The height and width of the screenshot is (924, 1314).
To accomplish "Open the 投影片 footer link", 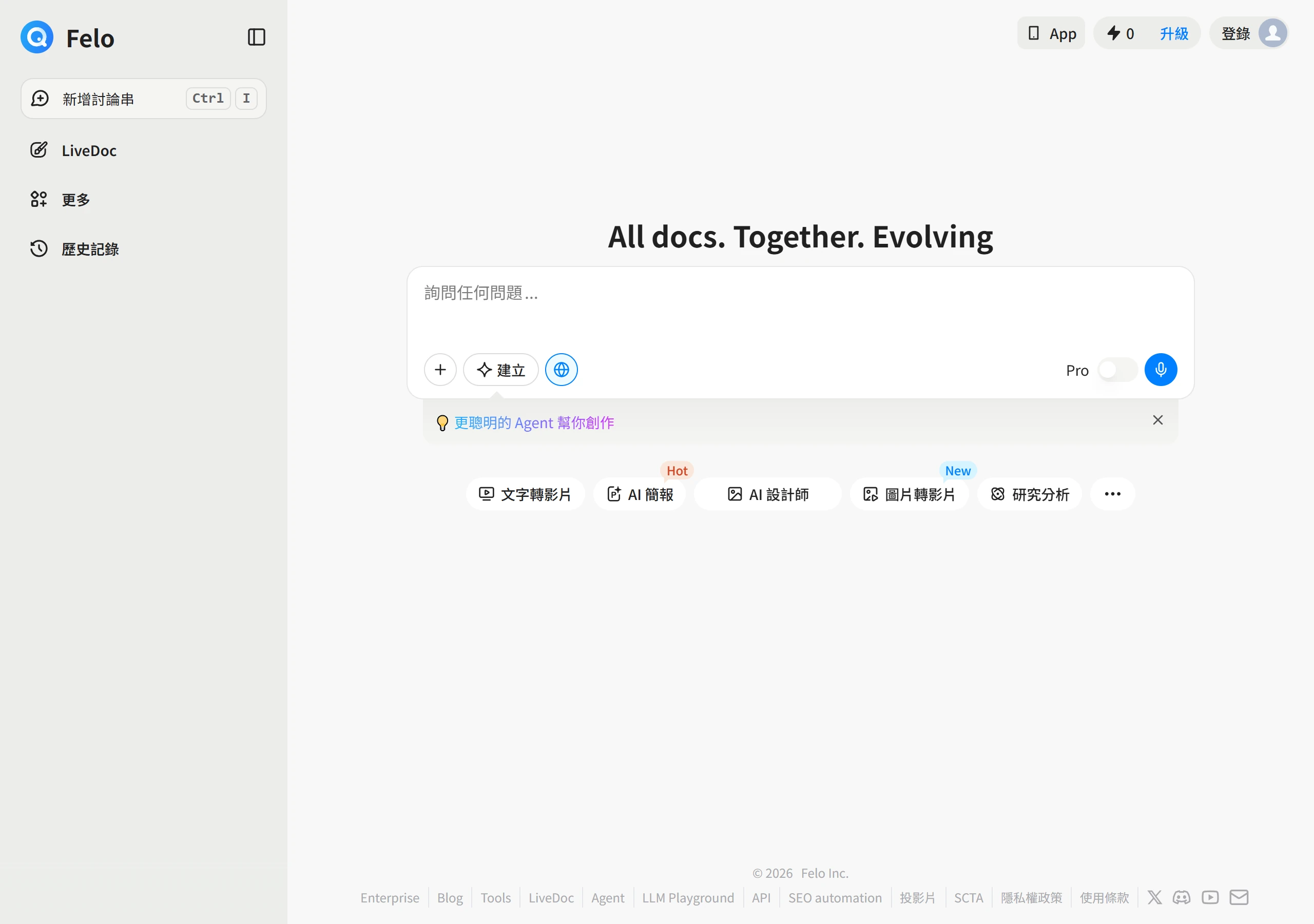I will [917, 898].
